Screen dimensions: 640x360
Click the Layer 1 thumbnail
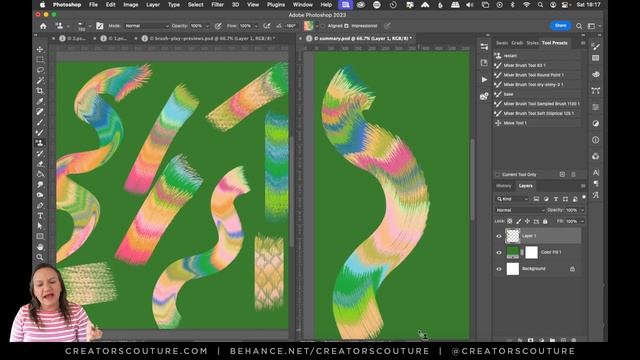(513, 236)
